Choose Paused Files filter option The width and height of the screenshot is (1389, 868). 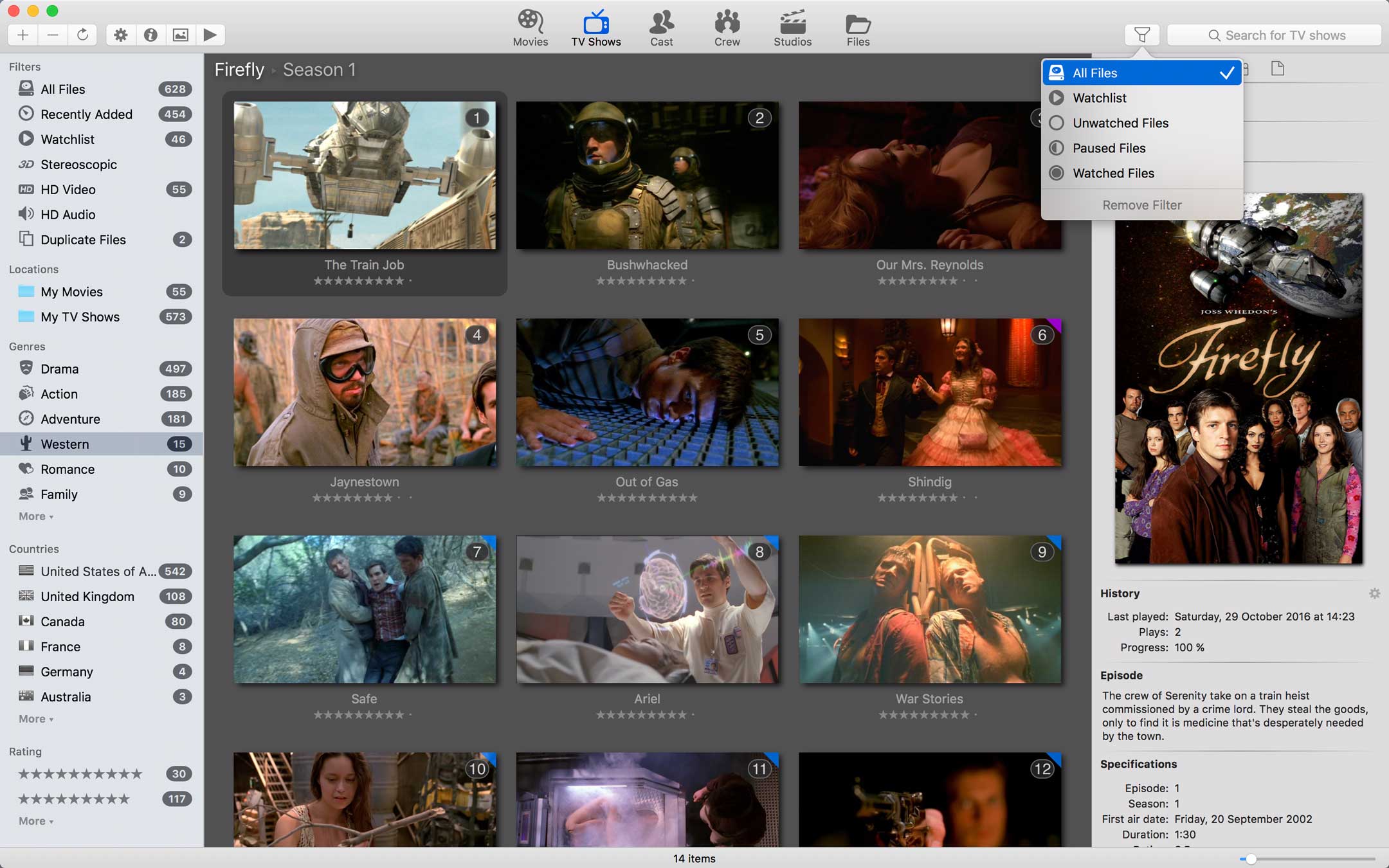[1142, 148]
